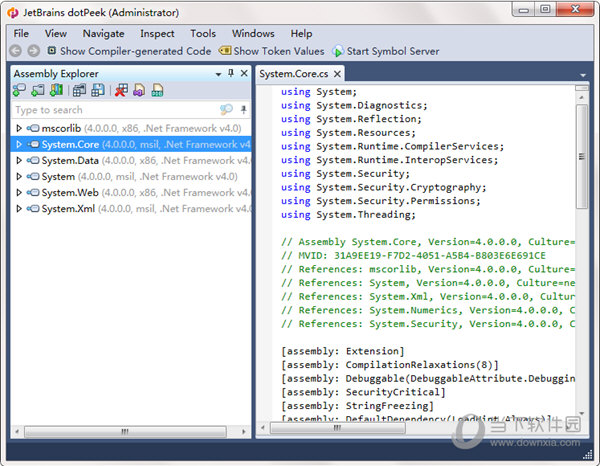The width and height of the screenshot is (600, 466).
Task: Click the editor split handle above scrollbar
Action: (x=582, y=88)
